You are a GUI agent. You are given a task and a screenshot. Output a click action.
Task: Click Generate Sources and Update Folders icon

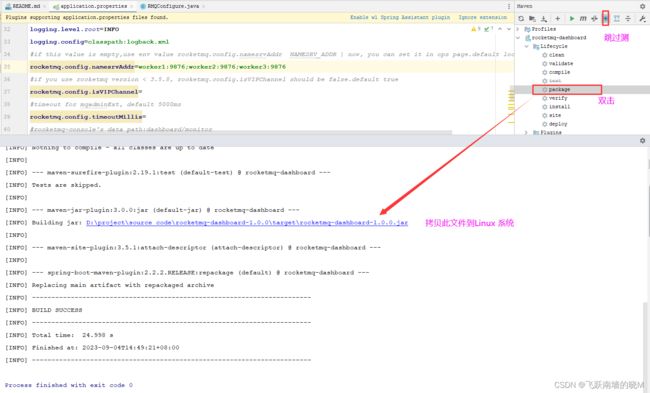[x=532, y=19]
